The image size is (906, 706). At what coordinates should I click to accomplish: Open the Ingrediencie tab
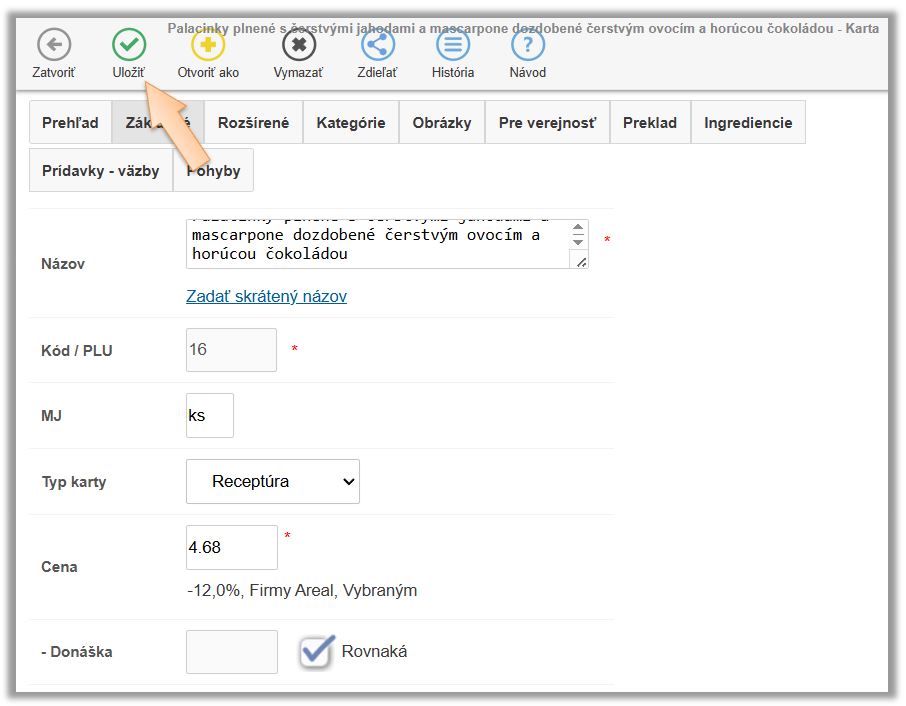click(x=748, y=123)
